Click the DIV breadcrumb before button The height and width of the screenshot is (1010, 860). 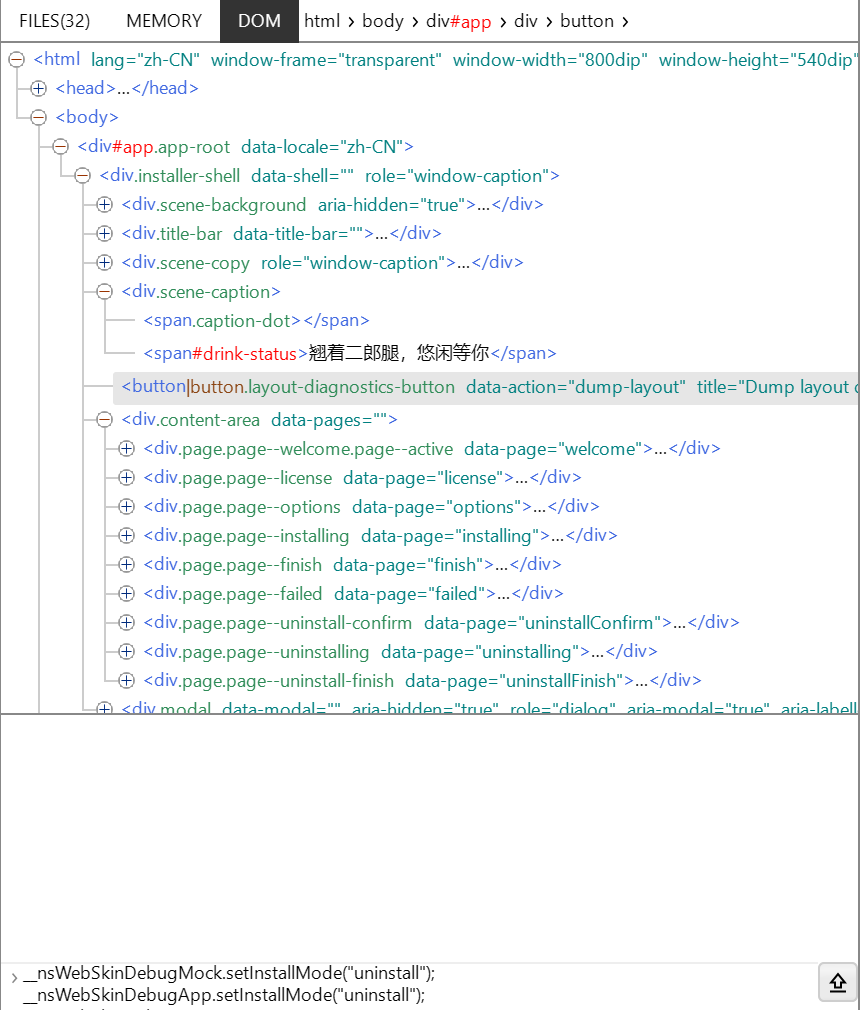[526, 21]
